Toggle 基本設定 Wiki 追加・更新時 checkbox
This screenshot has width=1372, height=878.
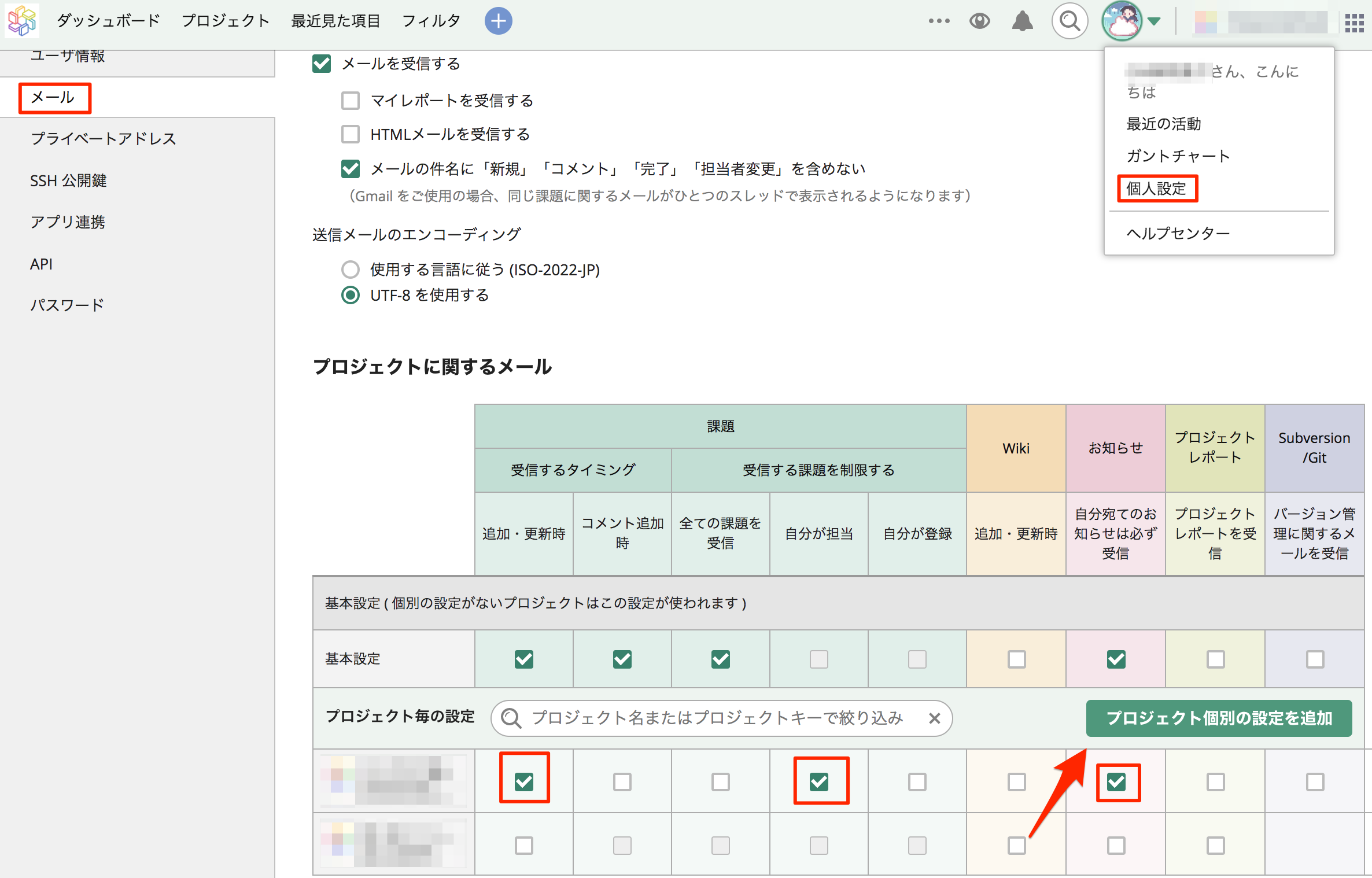(1017, 659)
